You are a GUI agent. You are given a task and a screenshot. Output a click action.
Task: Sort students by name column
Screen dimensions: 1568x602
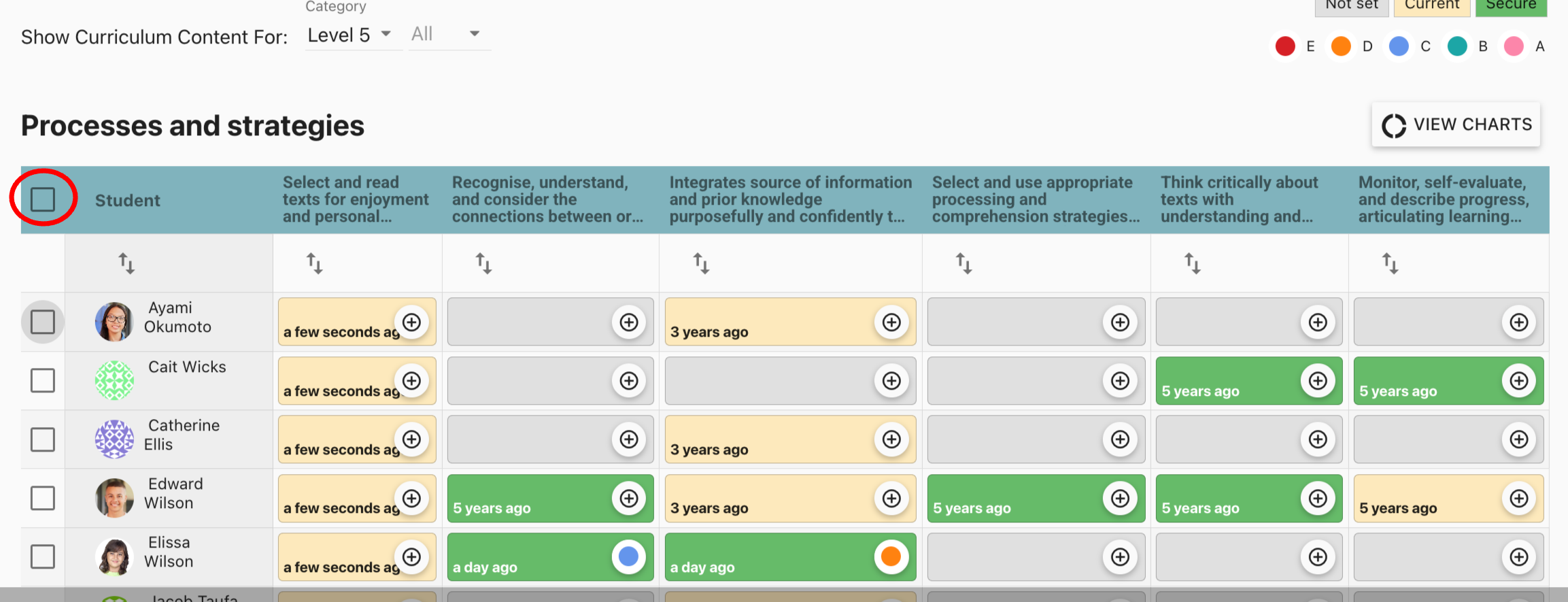point(126,263)
